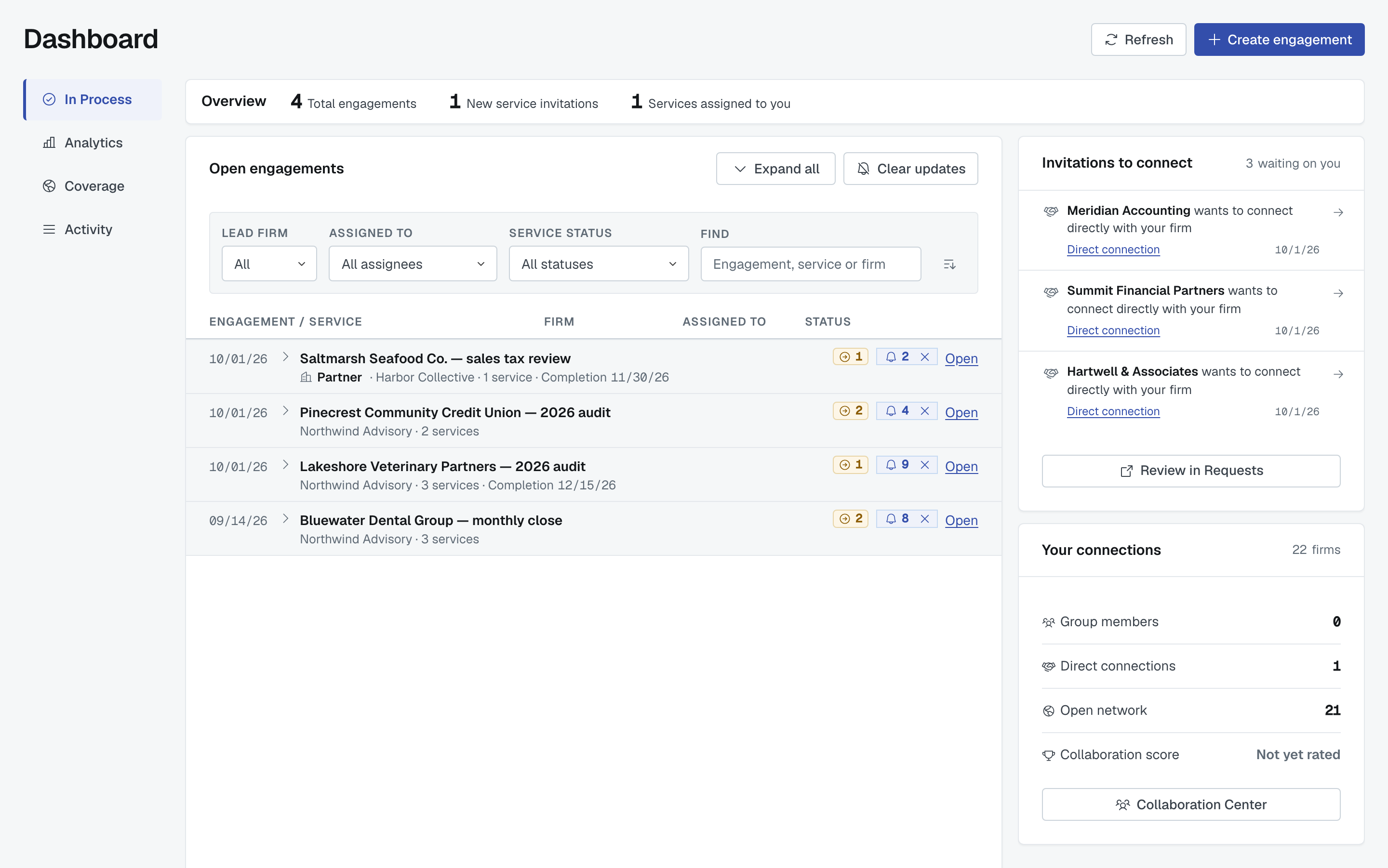This screenshot has width=1388, height=868.
Task: Click arrow for Hartwell & Associates invitation
Action: tap(1338, 374)
